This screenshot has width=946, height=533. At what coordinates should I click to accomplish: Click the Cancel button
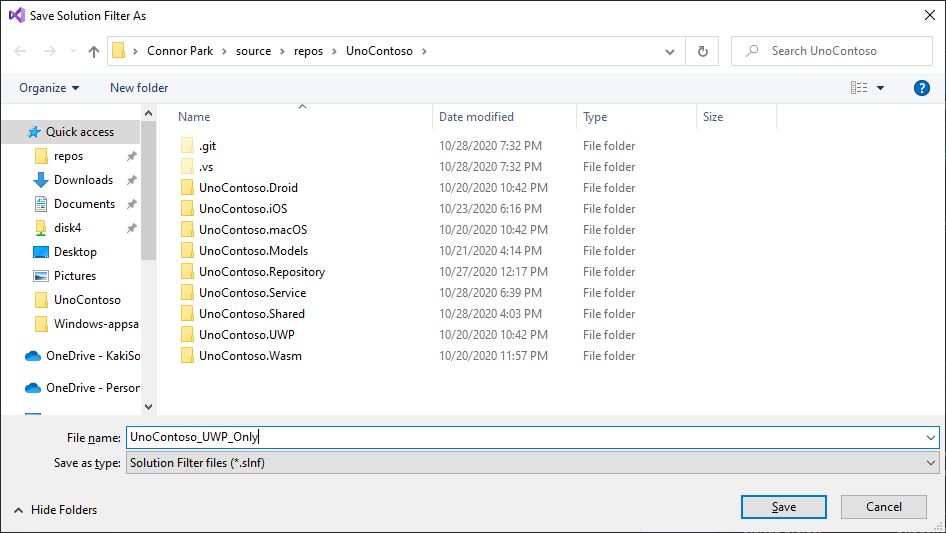[x=884, y=507]
